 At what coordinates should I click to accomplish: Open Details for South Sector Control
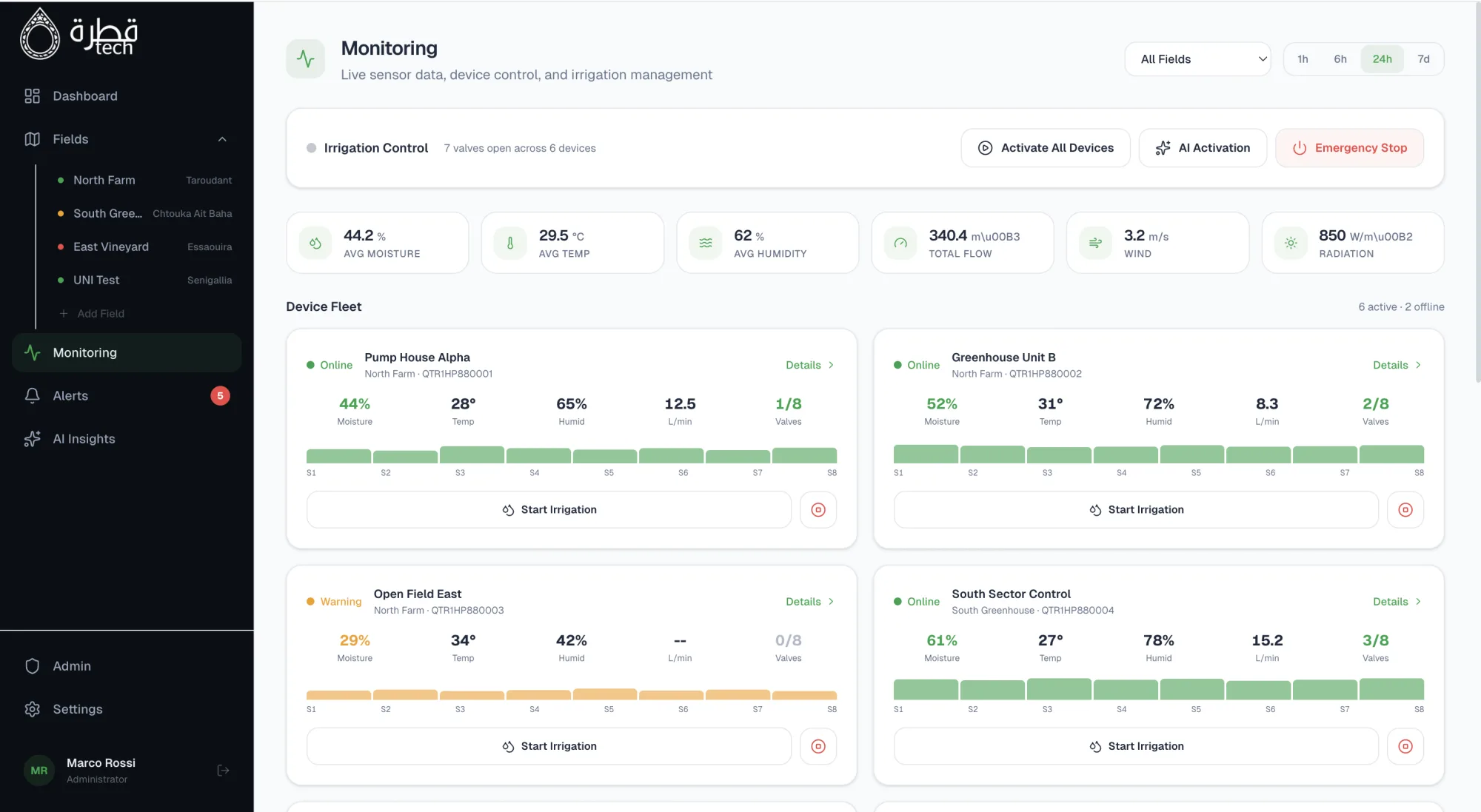(1397, 602)
